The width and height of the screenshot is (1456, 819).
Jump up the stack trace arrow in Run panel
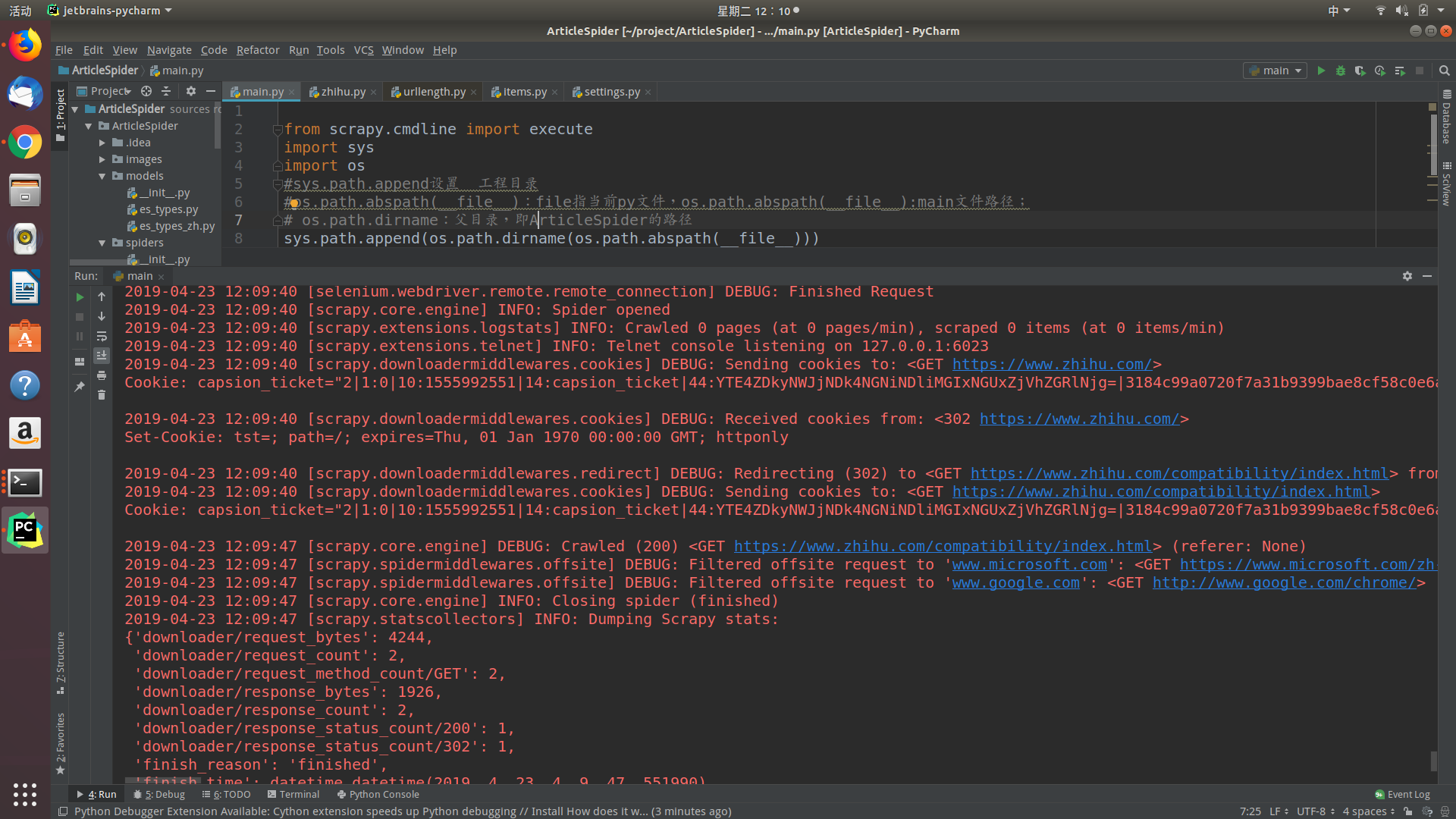102,297
